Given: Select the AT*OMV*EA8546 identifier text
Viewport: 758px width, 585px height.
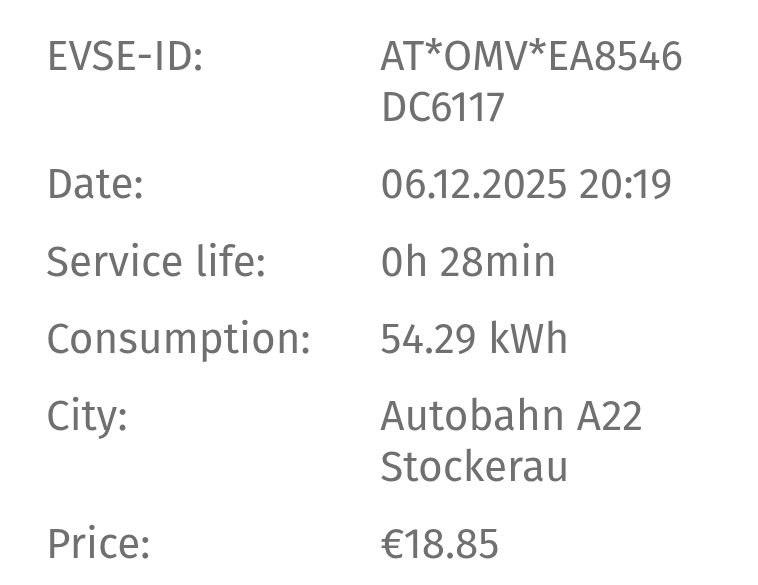Looking at the screenshot, I should 531,57.
